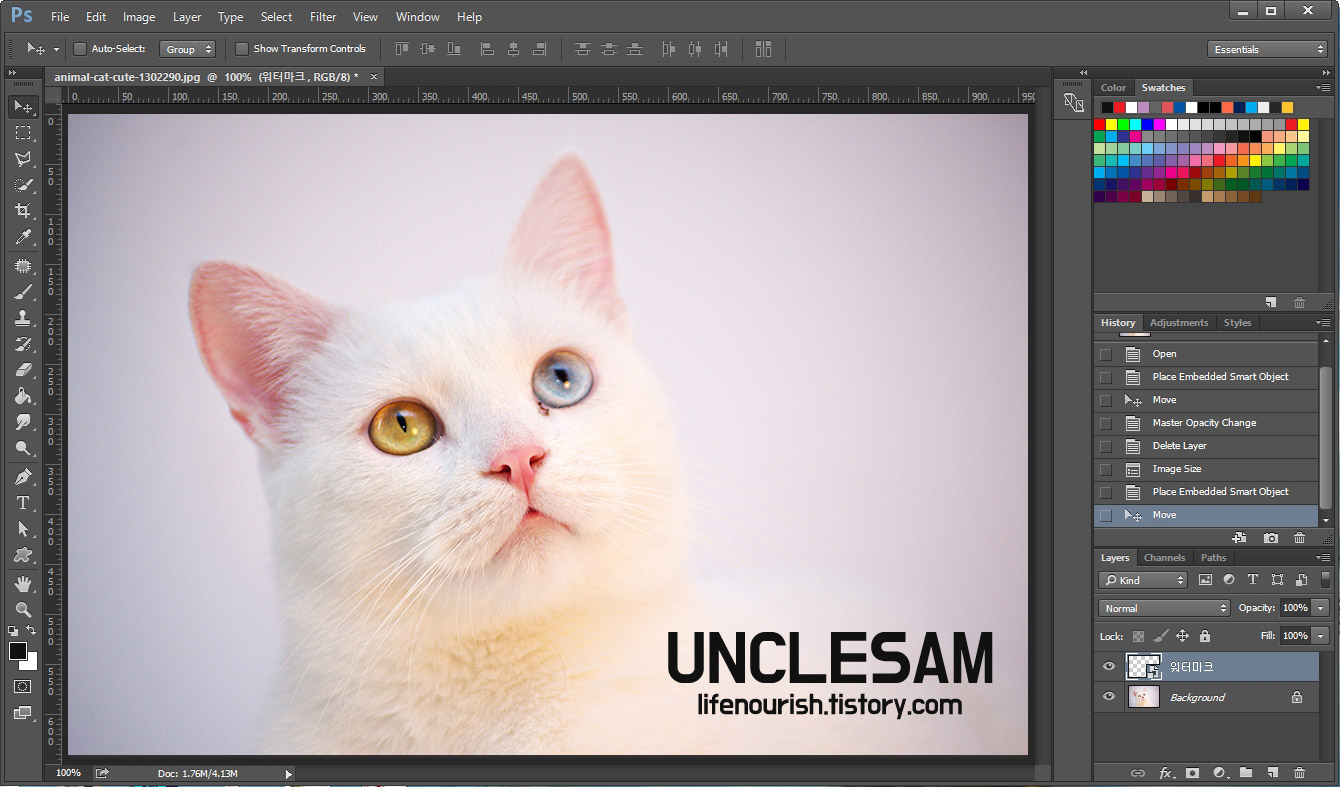
Task: Select the Eraser tool
Action: coord(23,370)
